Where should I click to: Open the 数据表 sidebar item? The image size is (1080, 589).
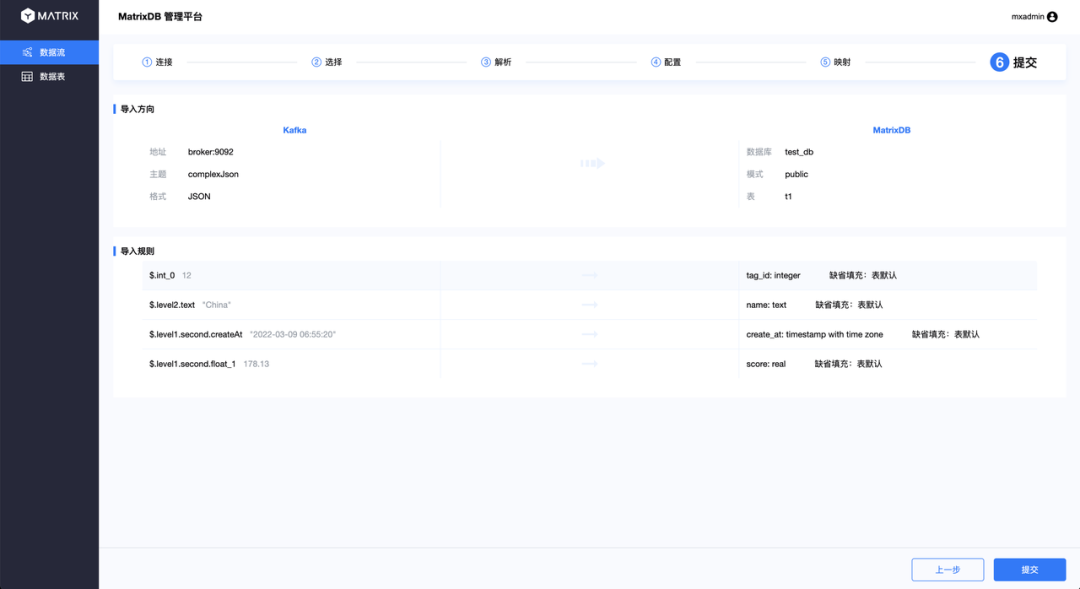(50, 76)
